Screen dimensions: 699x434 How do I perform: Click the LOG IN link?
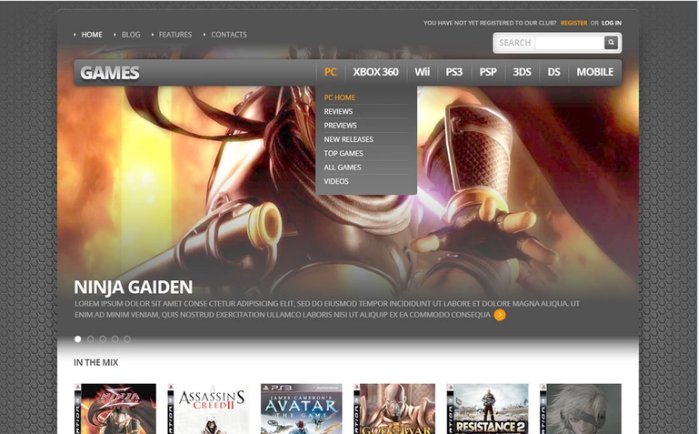pyautogui.click(x=611, y=23)
